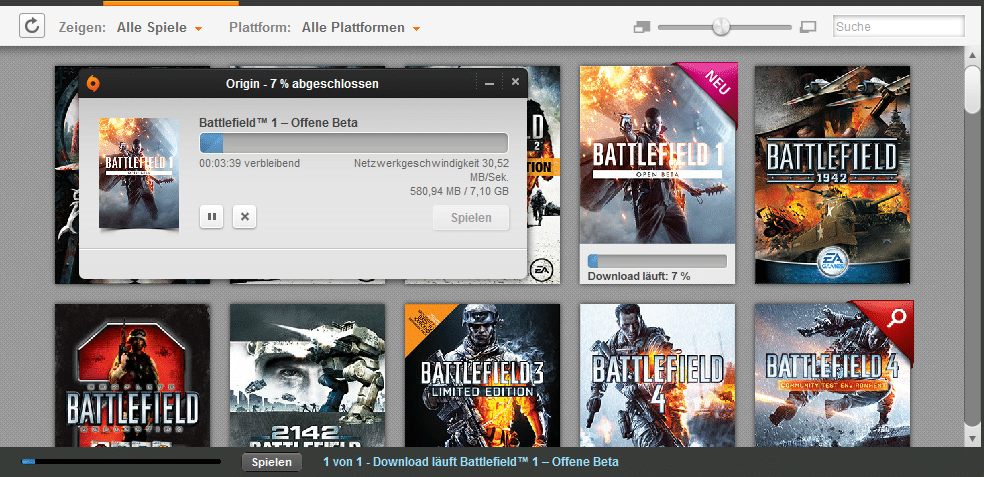The image size is (984, 477).
Task: Click Spielen button in status bar
Action: pyautogui.click(x=271, y=462)
